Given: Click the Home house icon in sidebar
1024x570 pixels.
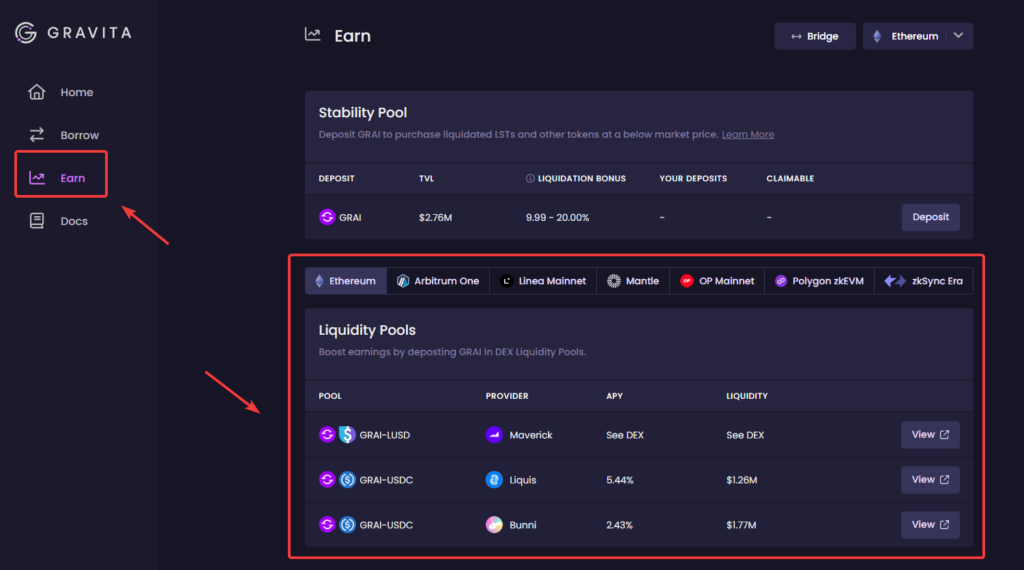Looking at the screenshot, I should tap(37, 92).
